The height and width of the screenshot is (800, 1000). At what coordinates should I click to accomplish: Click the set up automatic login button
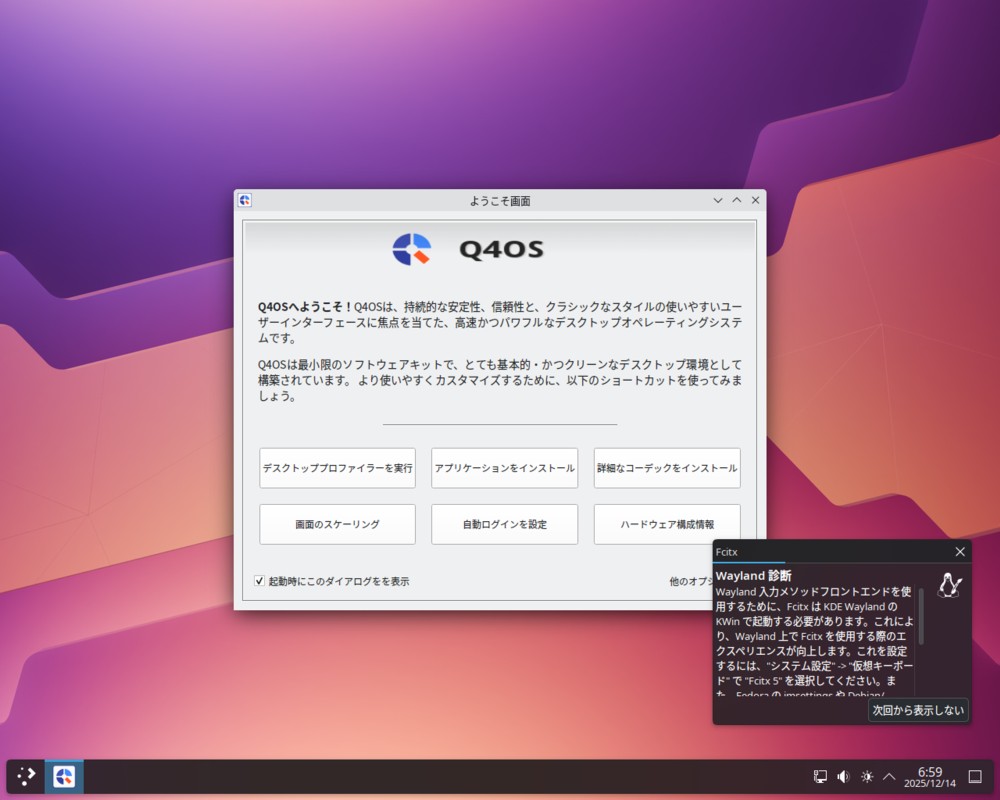pyautogui.click(x=504, y=524)
